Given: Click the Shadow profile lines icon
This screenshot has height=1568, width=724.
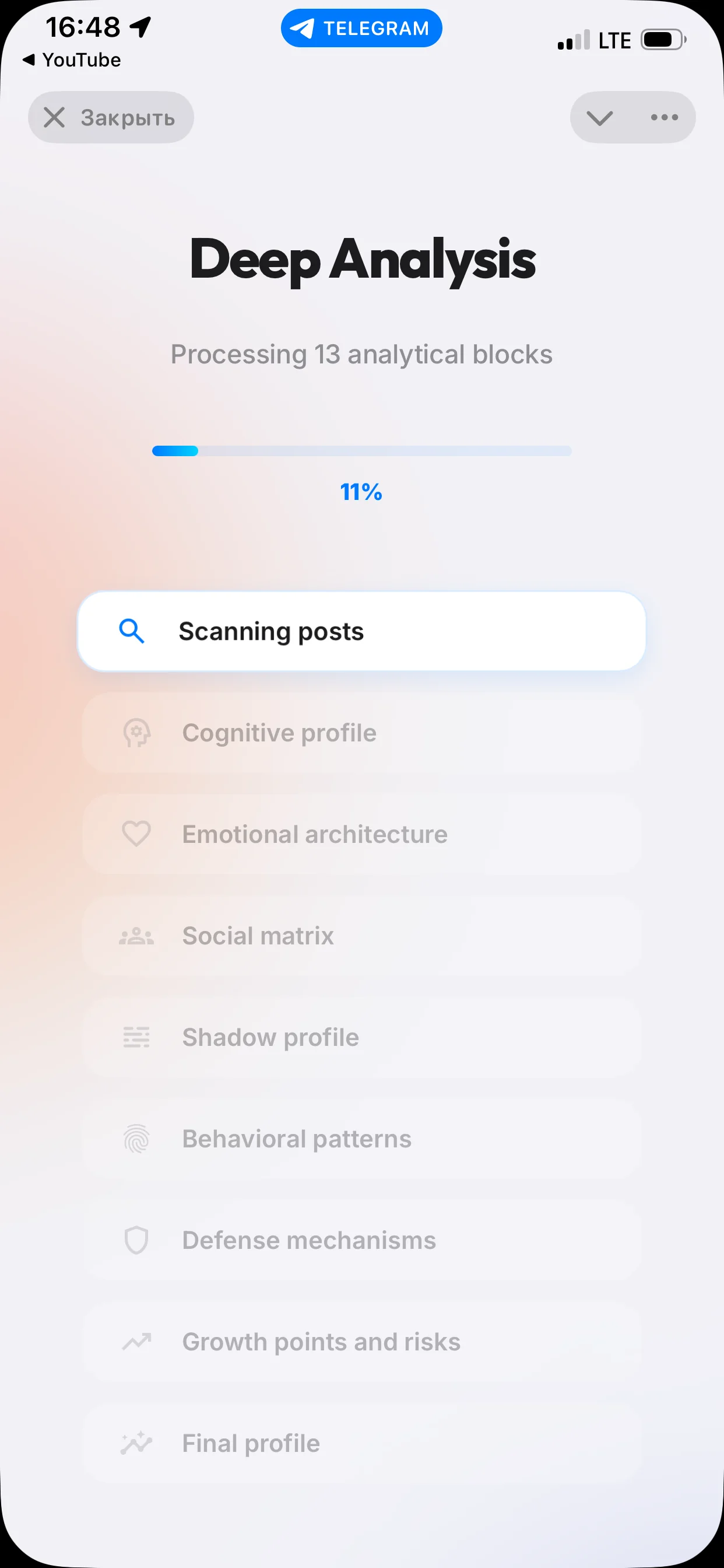Looking at the screenshot, I should pyautogui.click(x=136, y=1037).
